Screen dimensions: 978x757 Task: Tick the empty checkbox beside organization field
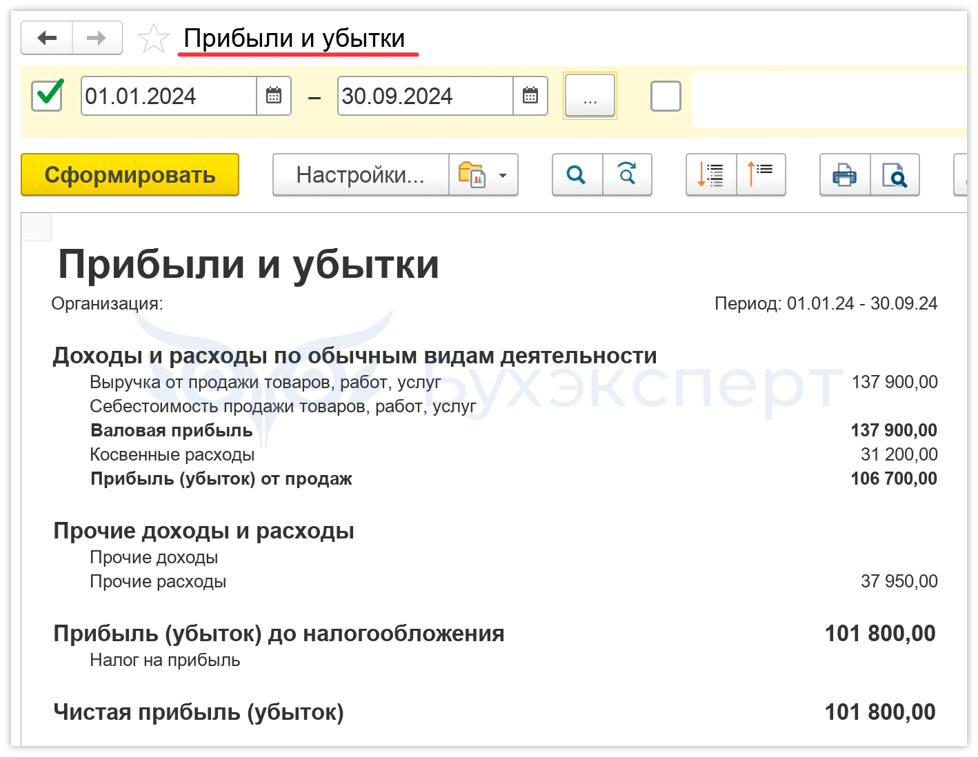coord(665,96)
